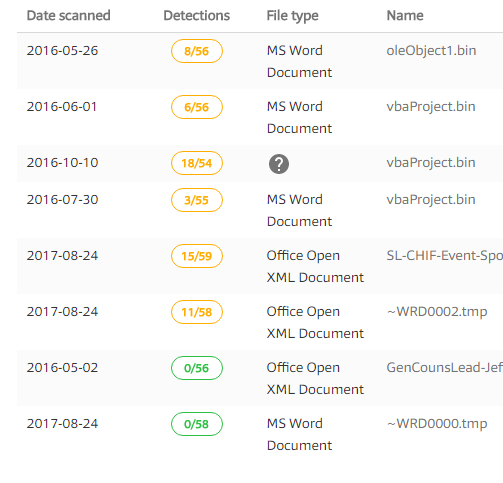Sort by File type column header
The width and height of the screenshot is (503, 483).
(x=292, y=16)
